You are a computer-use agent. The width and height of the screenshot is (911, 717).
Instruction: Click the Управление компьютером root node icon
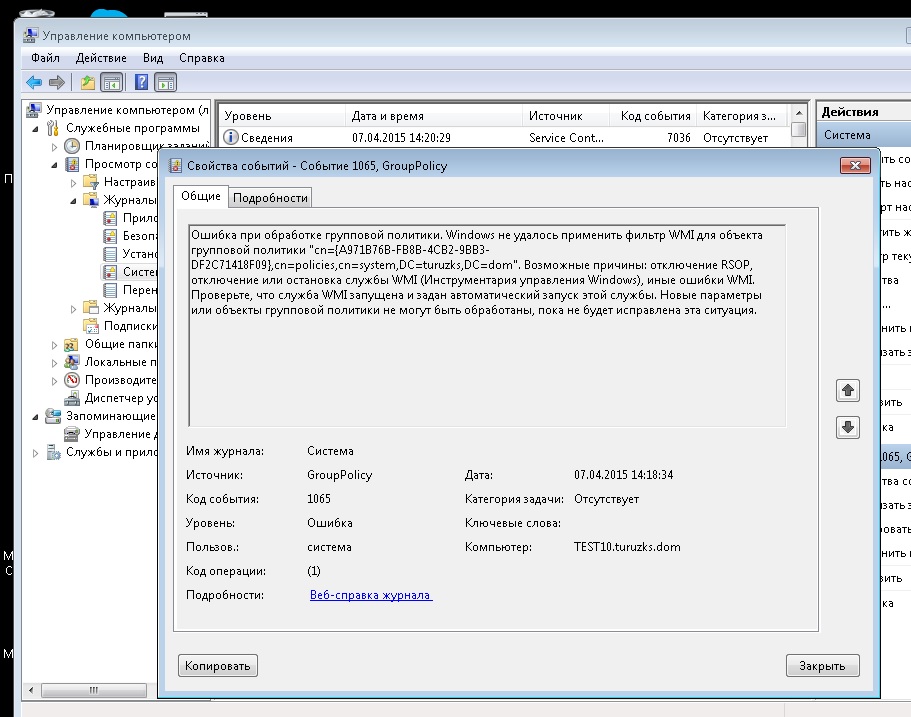point(34,110)
